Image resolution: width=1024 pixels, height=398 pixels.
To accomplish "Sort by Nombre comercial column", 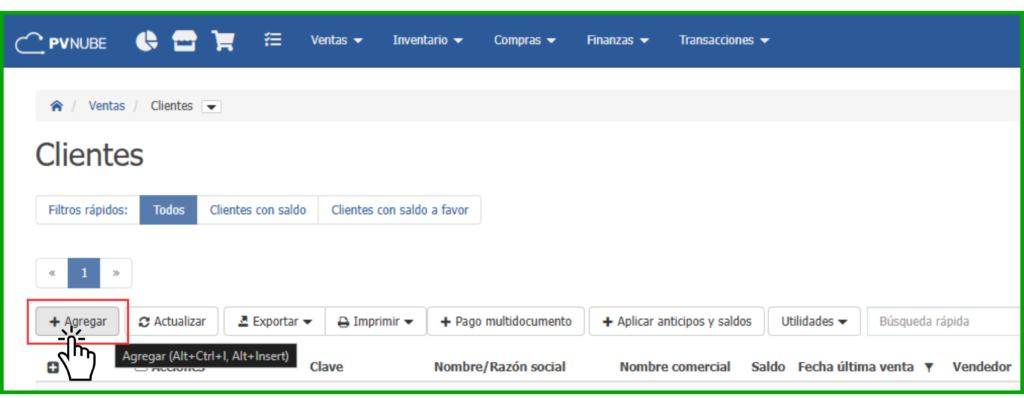I will point(675,367).
